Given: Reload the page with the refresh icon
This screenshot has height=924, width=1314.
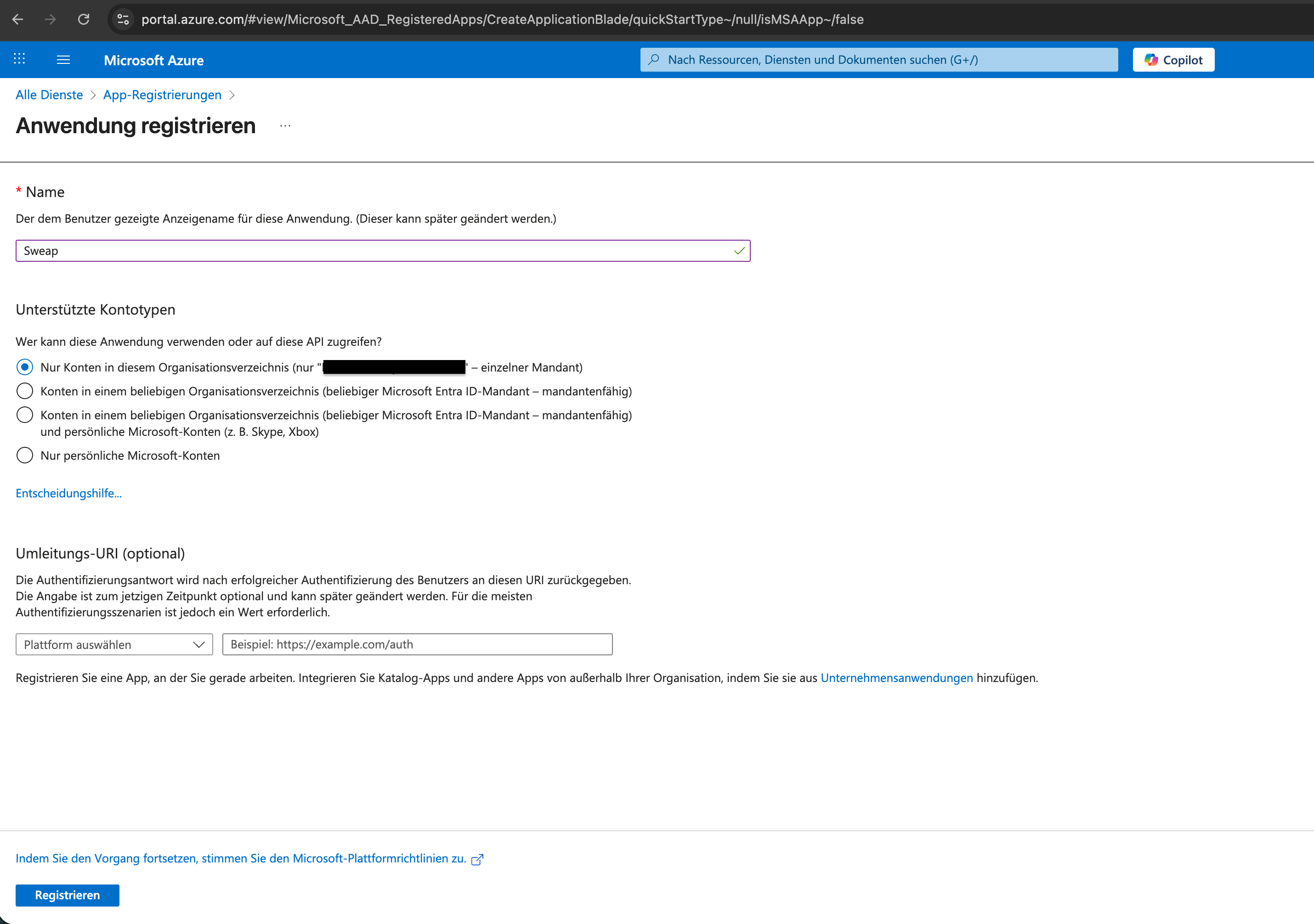Looking at the screenshot, I should tap(84, 19).
